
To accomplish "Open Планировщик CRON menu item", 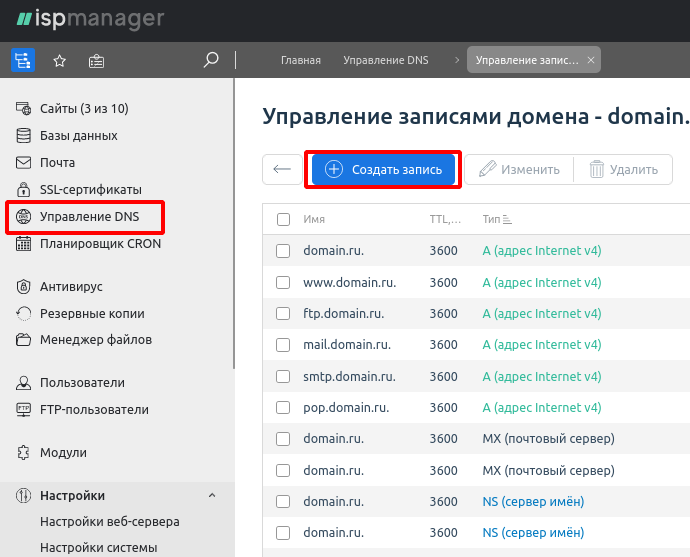I will [100, 244].
